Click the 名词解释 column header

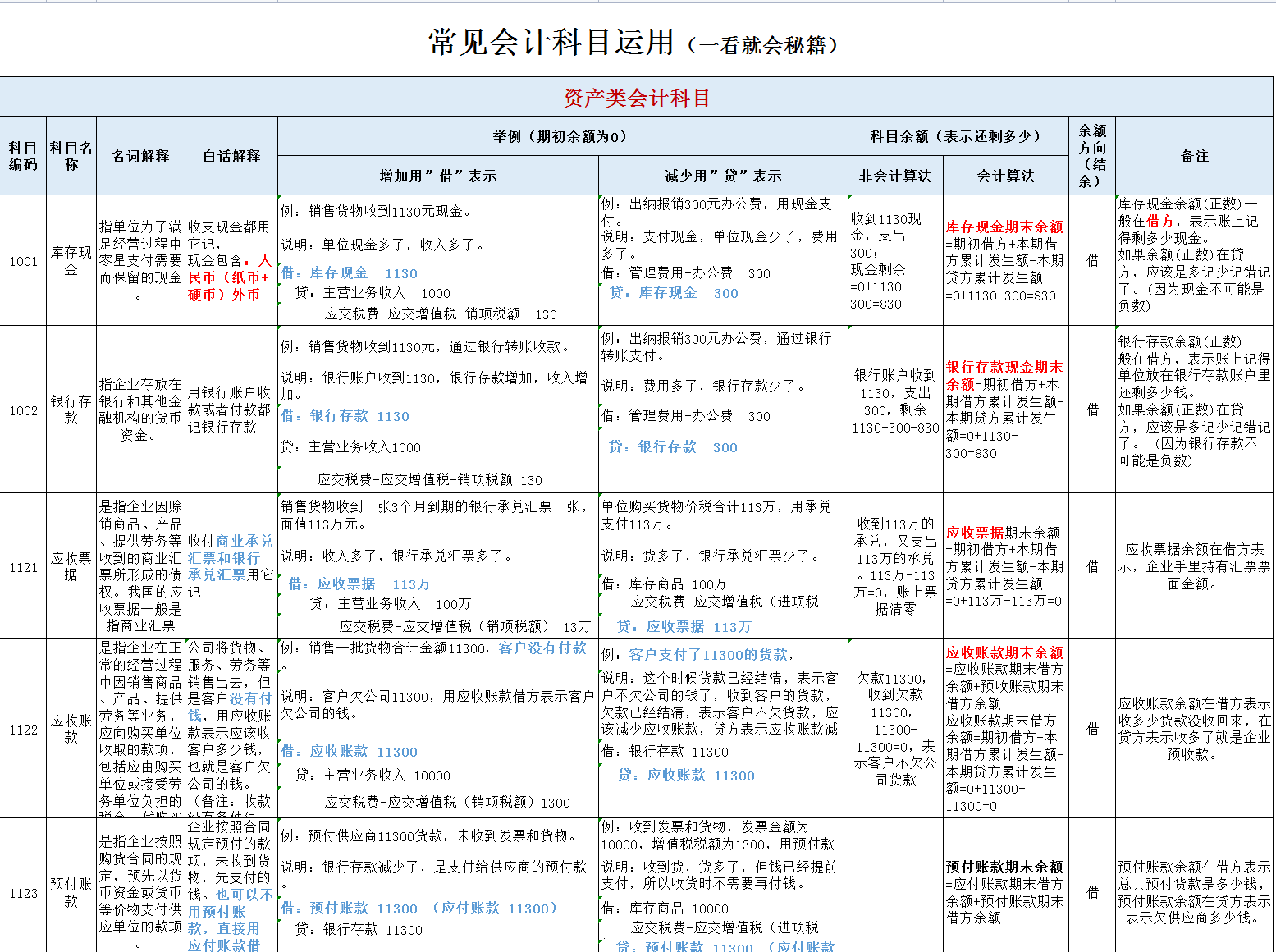pyautogui.click(x=141, y=156)
